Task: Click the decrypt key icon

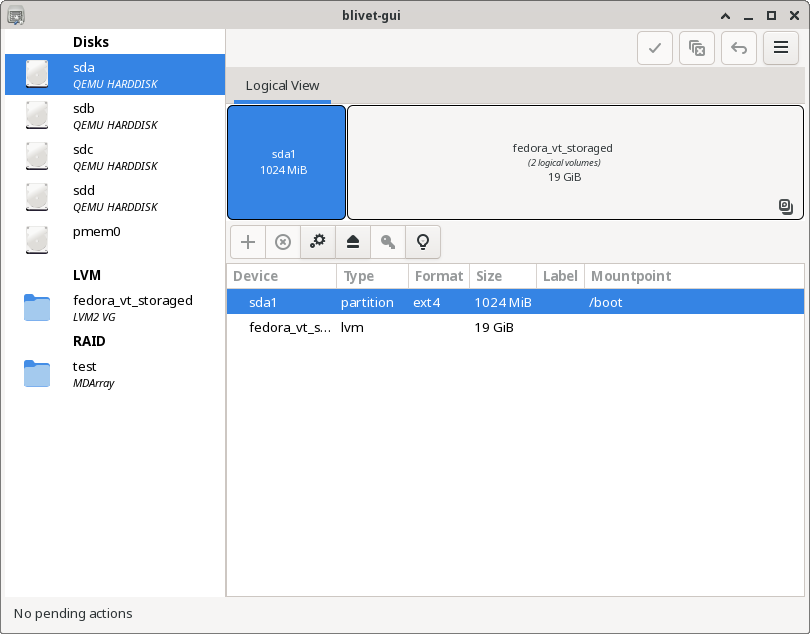Action: [x=388, y=242]
